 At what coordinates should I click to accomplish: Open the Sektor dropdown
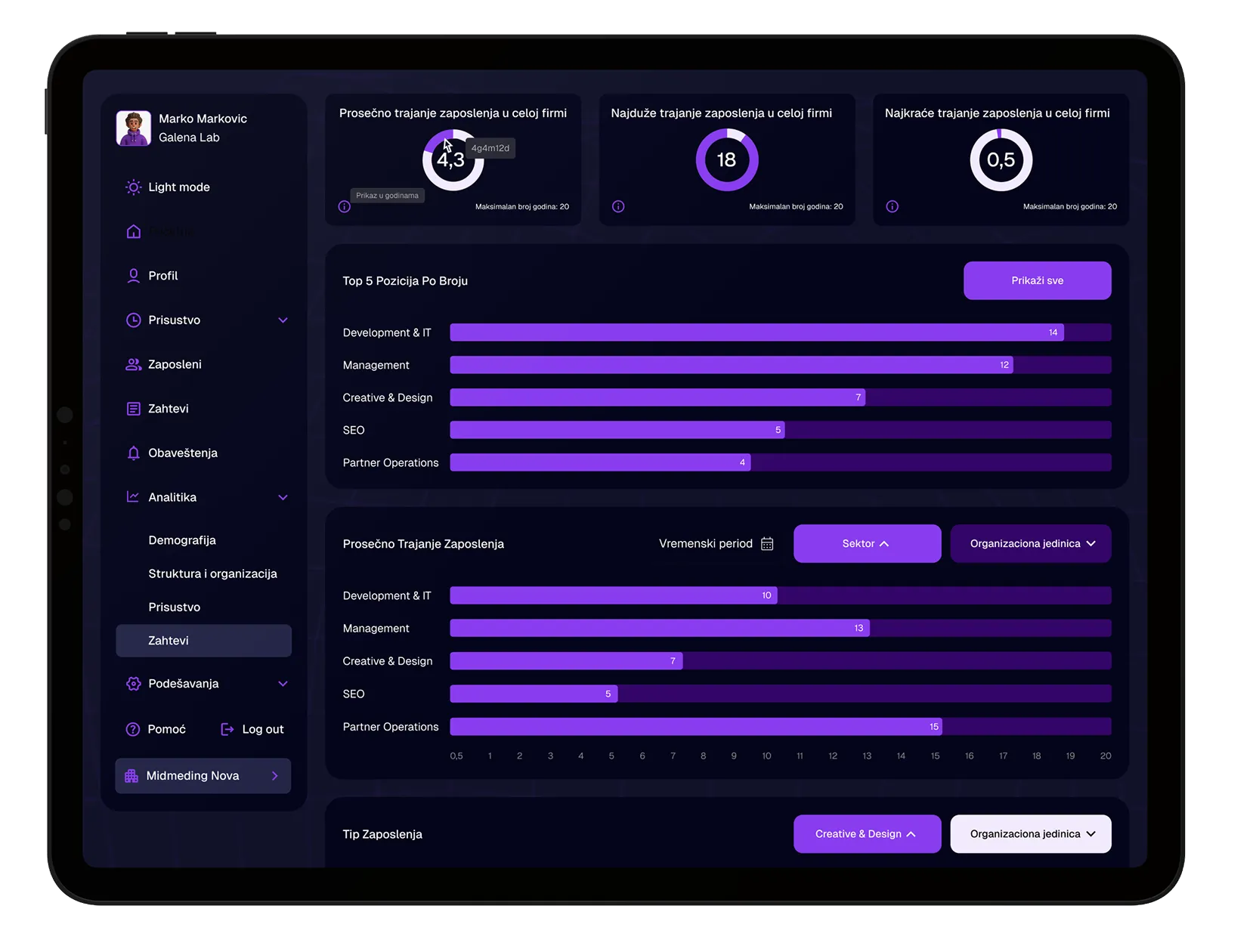click(x=867, y=544)
